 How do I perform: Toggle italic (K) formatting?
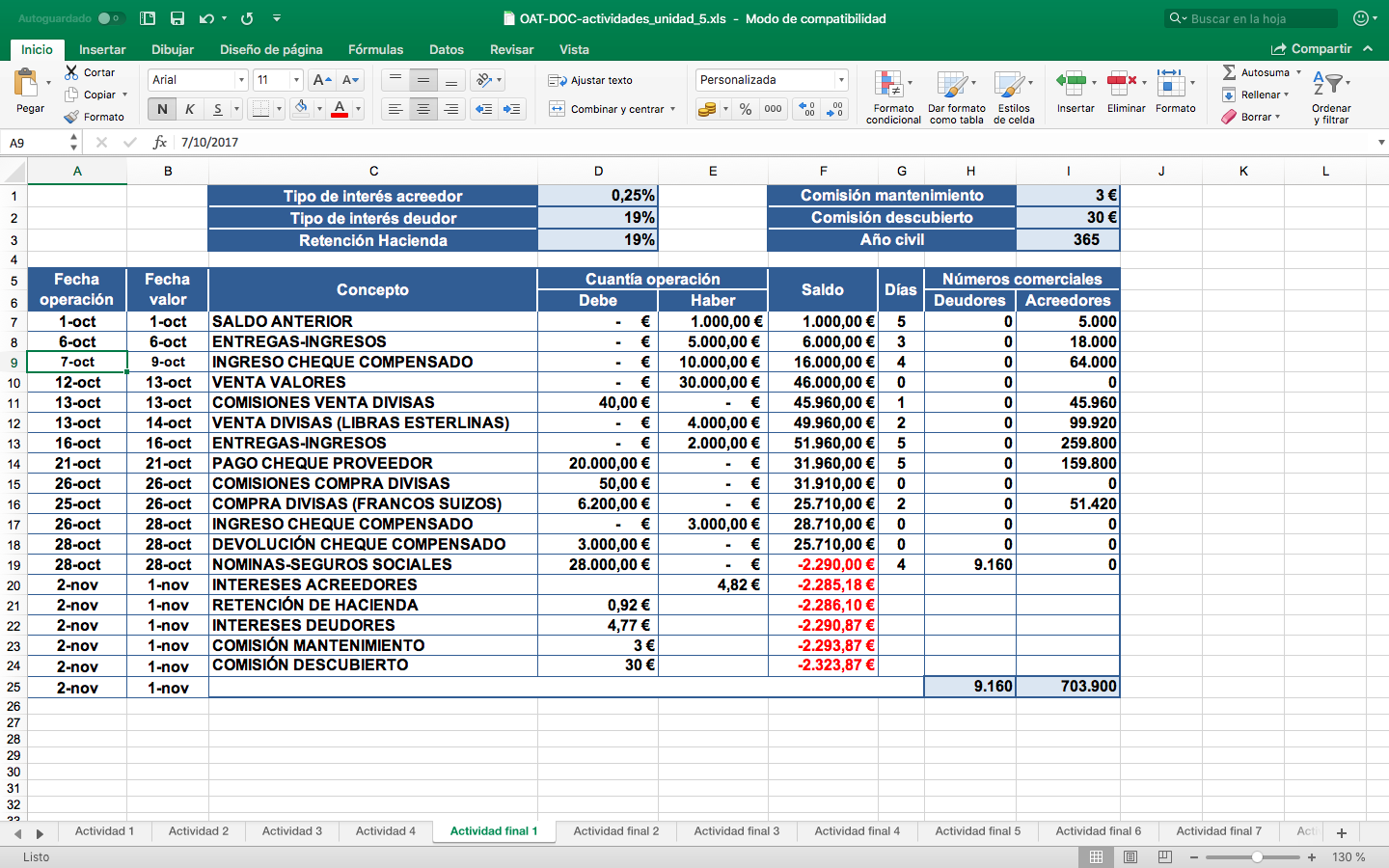[190, 109]
